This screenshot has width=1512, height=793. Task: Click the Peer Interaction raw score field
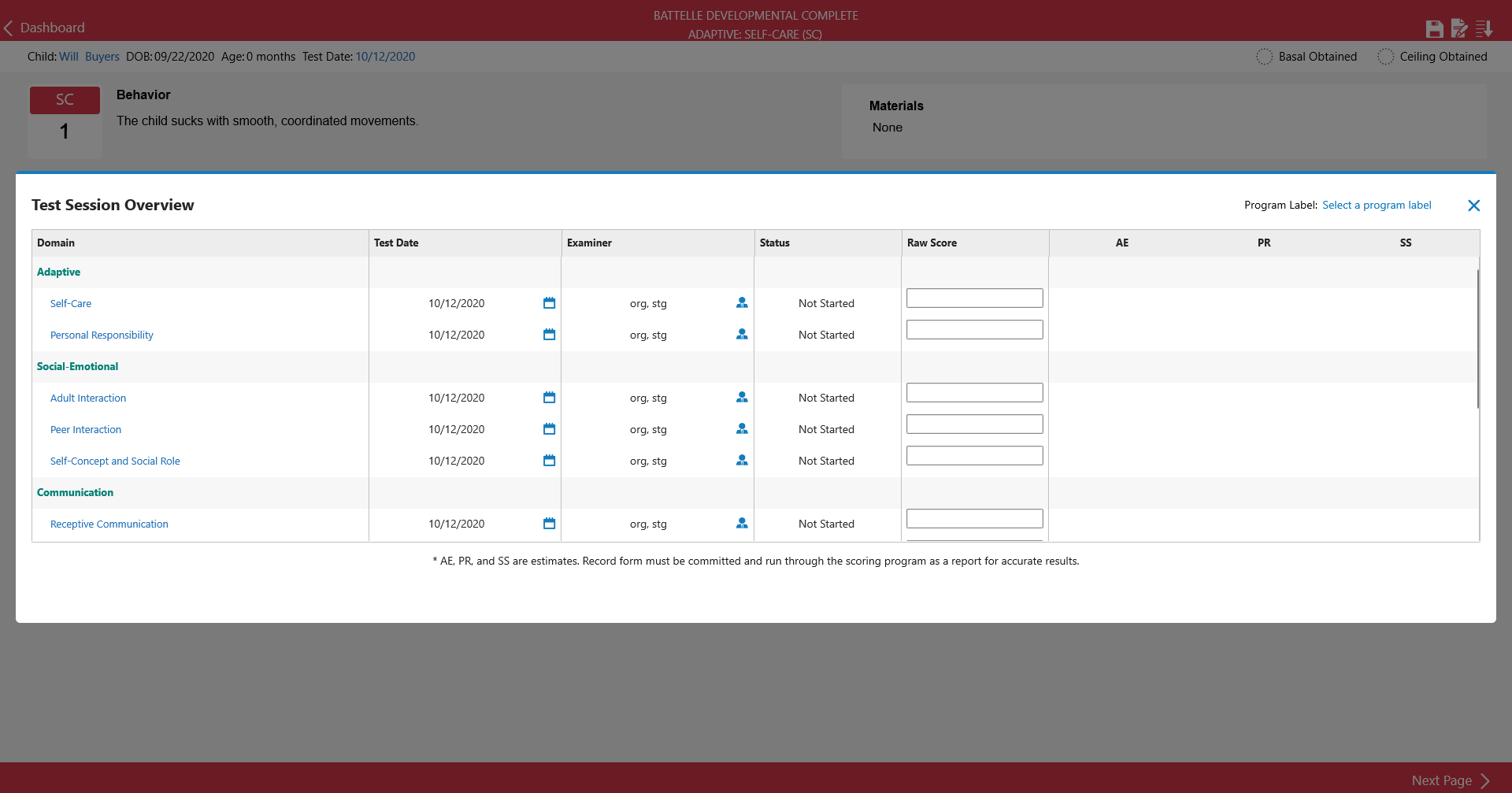[975, 424]
